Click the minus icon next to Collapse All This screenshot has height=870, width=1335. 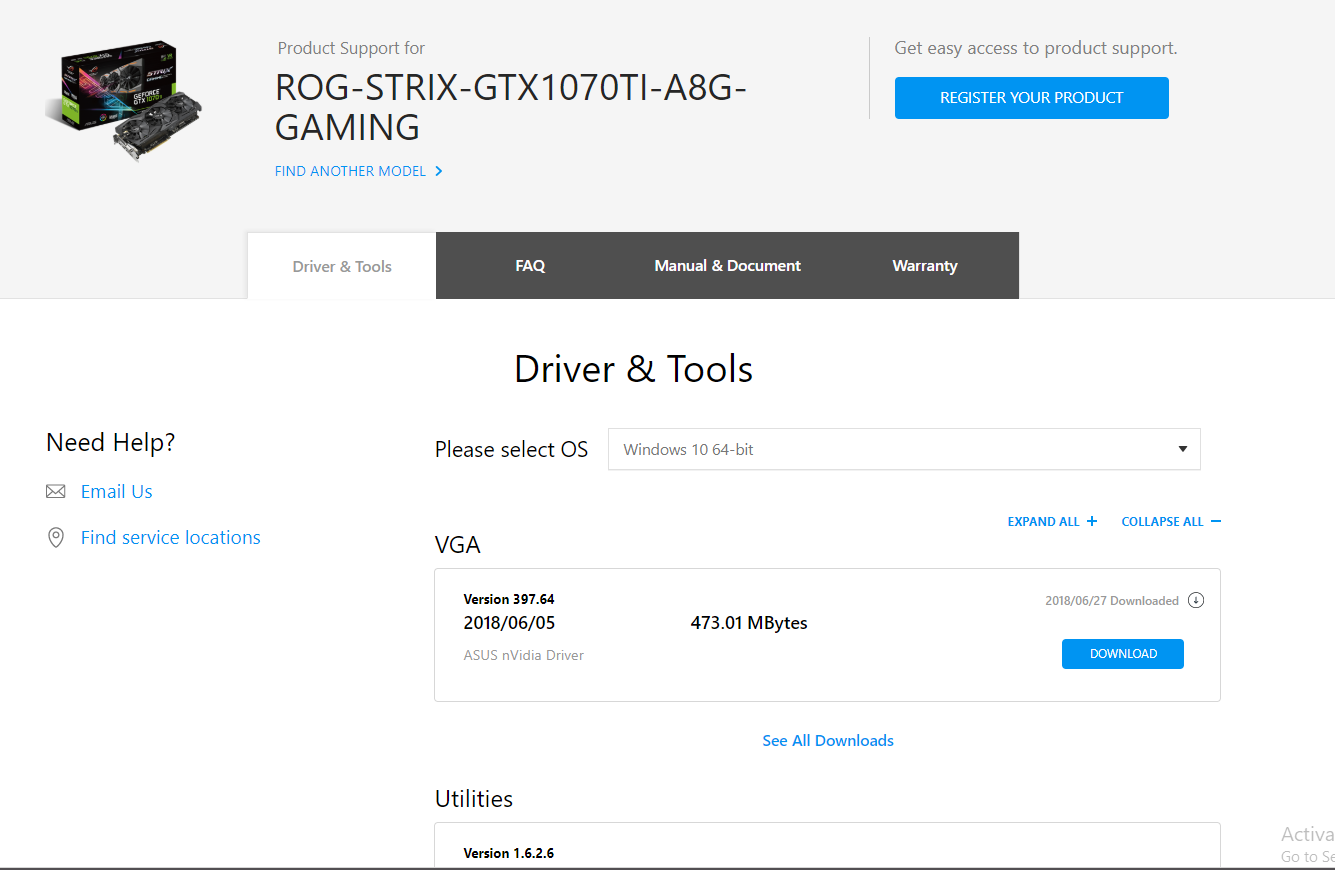click(1215, 521)
